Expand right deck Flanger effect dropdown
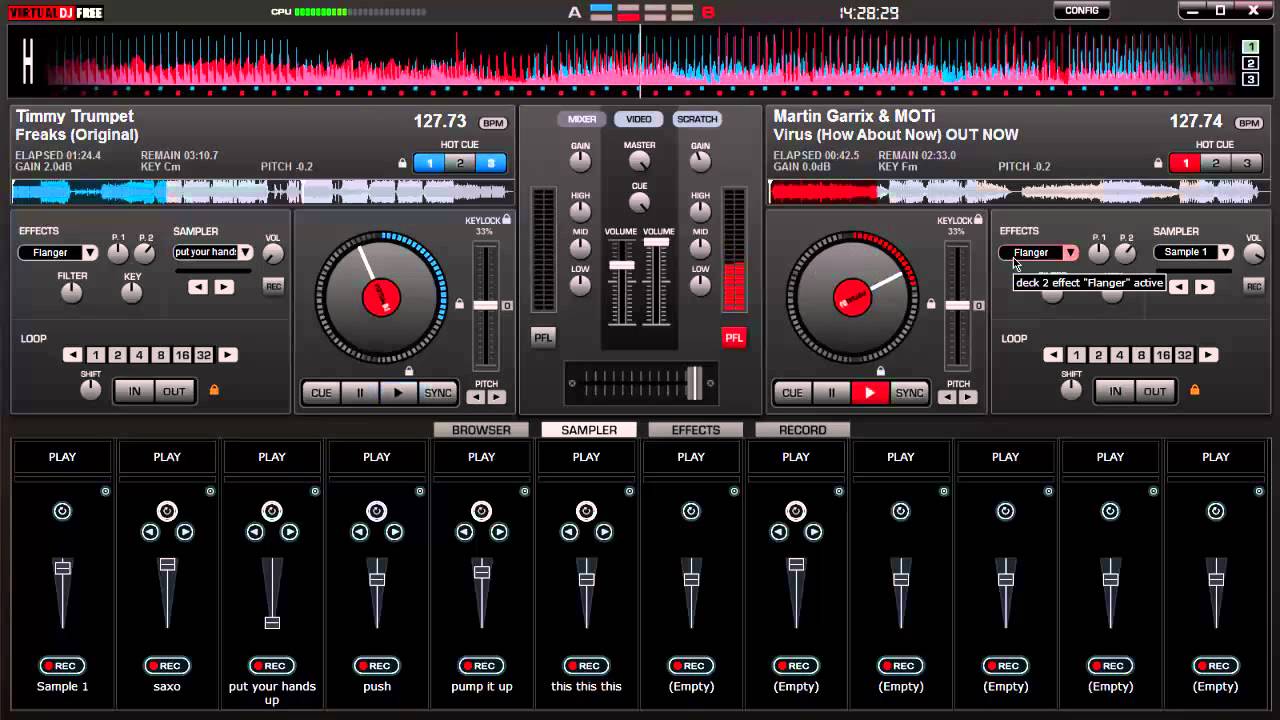The width and height of the screenshot is (1280, 720). 1071,253
